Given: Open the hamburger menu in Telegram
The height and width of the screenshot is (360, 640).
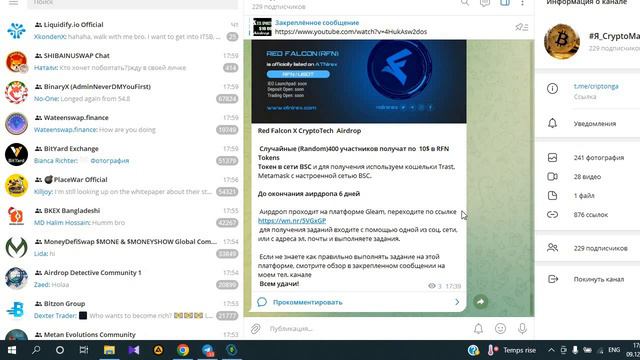Looking at the screenshot, I should tap(13, 2).
